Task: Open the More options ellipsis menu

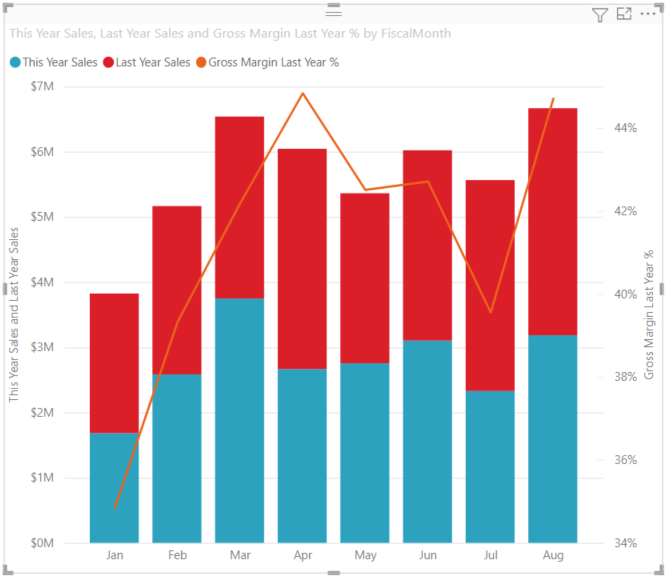Action: tap(648, 14)
